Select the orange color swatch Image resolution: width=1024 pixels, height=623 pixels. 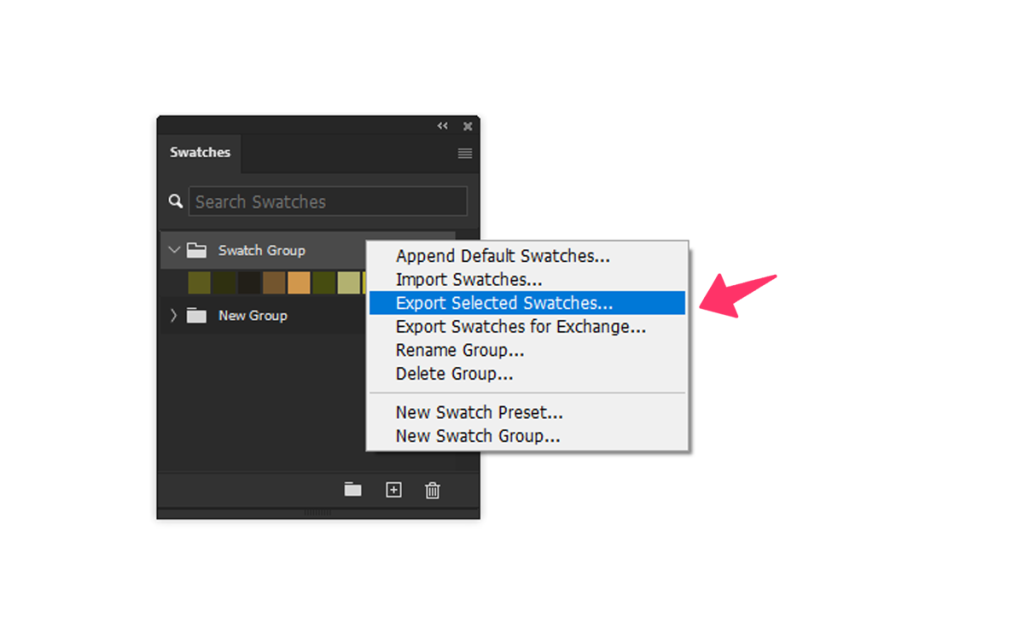(x=299, y=283)
